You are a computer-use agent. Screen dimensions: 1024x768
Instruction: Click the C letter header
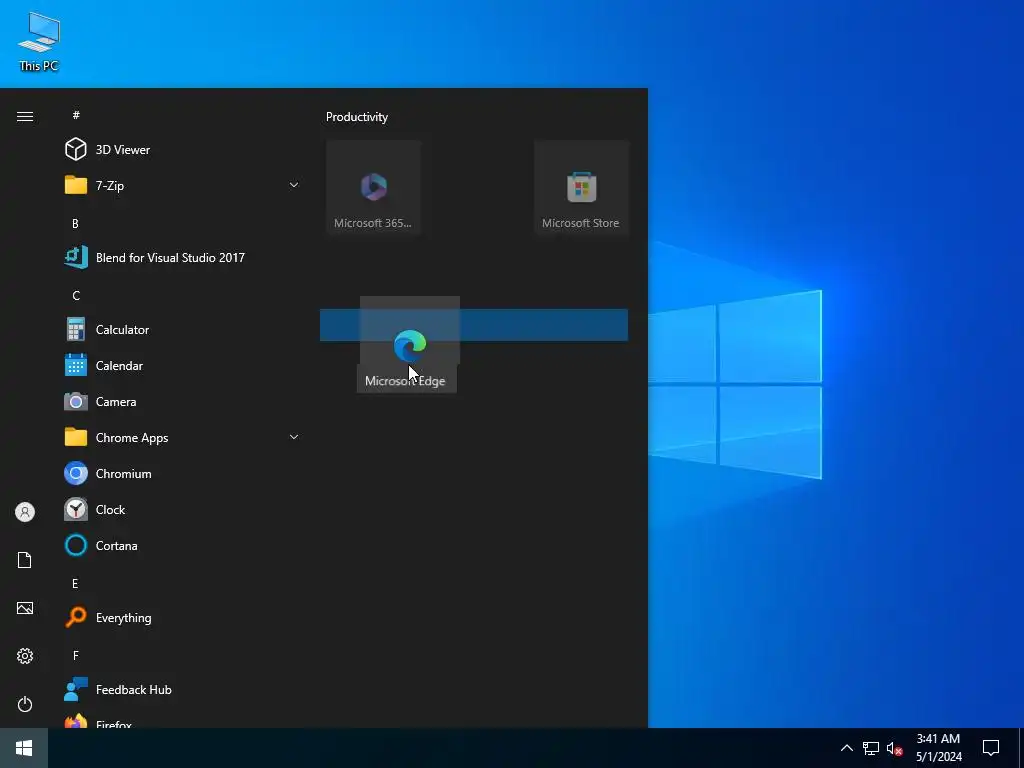coord(76,295)
